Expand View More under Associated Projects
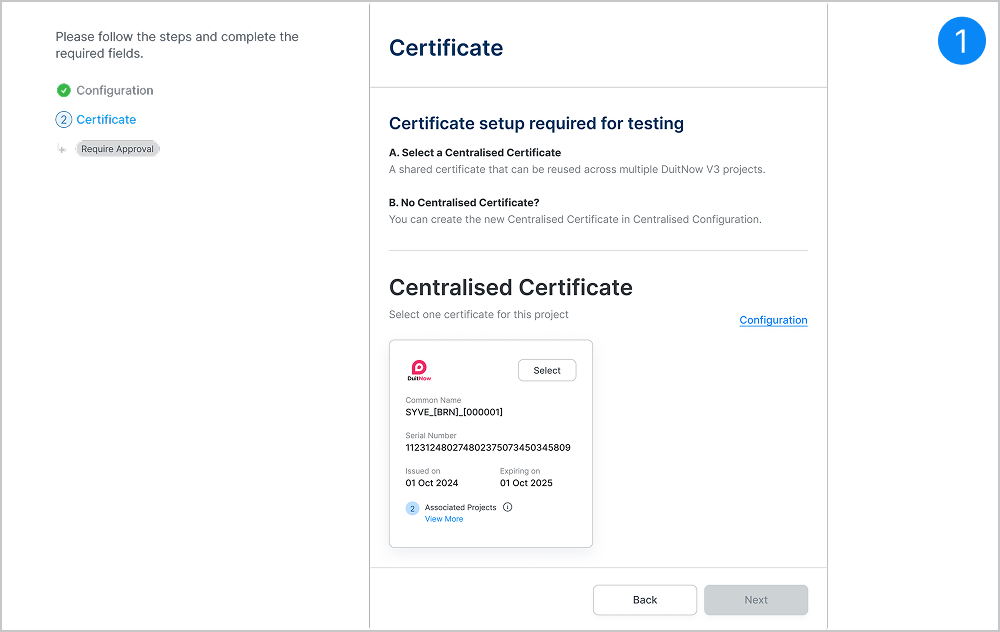Image resolution: width=1000 pixels, height=632 pixels. [x=444, y=519]
